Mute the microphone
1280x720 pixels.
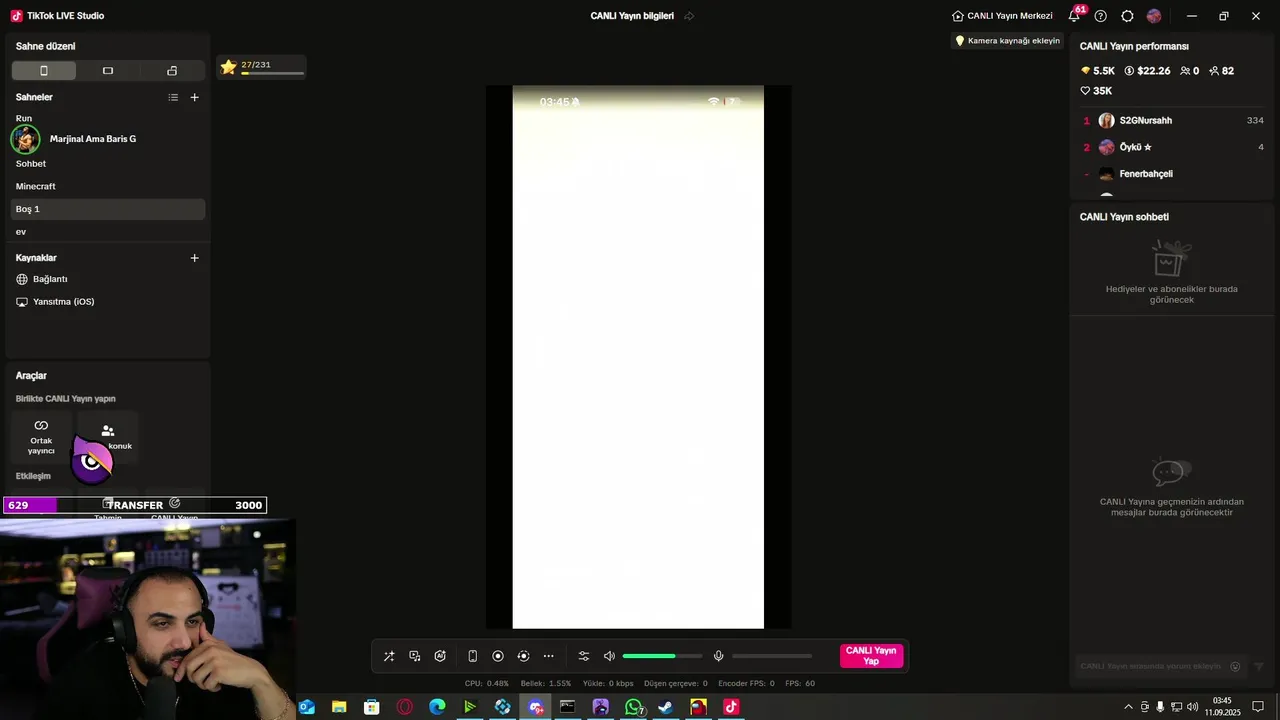click(x=718, y=656)
